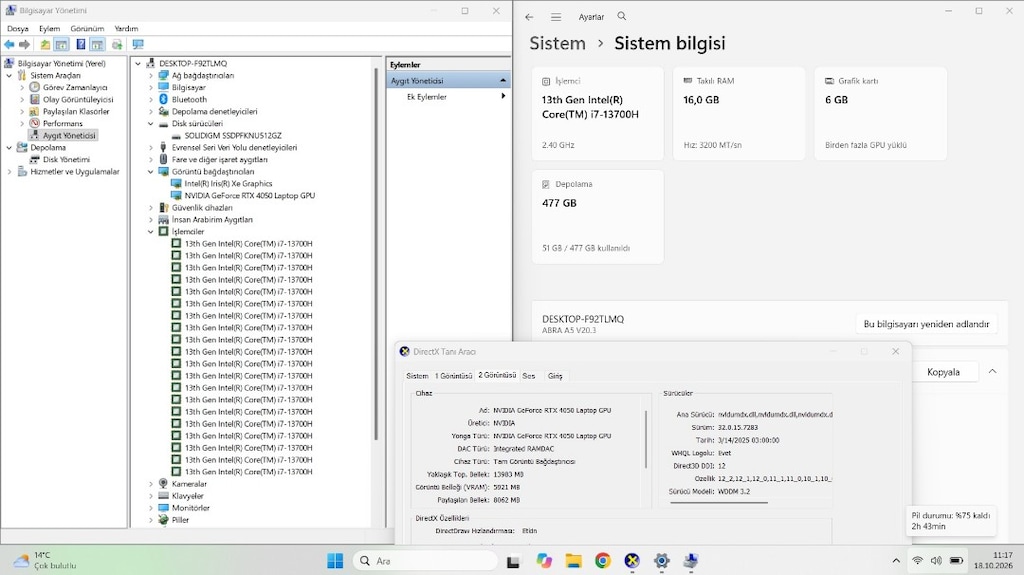Click the update driver toolbar icon with green arrow
Screen dimensions: 1024x575
[117, 44]
